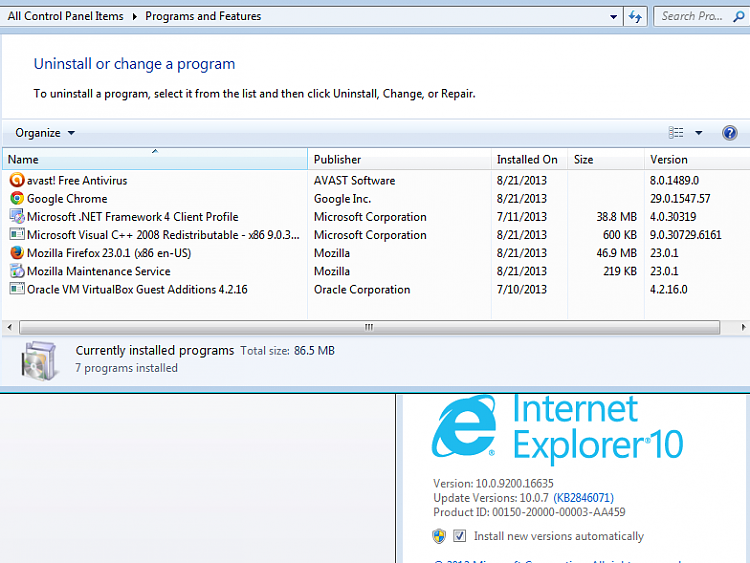Expand the breadcrumb arrow after All Control Panel Items
The width and height of the screenshot is (750, 563).
134,17
